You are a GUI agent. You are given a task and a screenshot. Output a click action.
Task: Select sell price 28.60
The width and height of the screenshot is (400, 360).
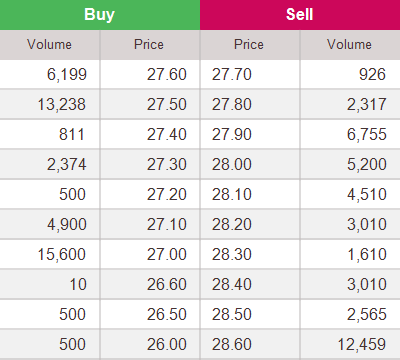232,344
